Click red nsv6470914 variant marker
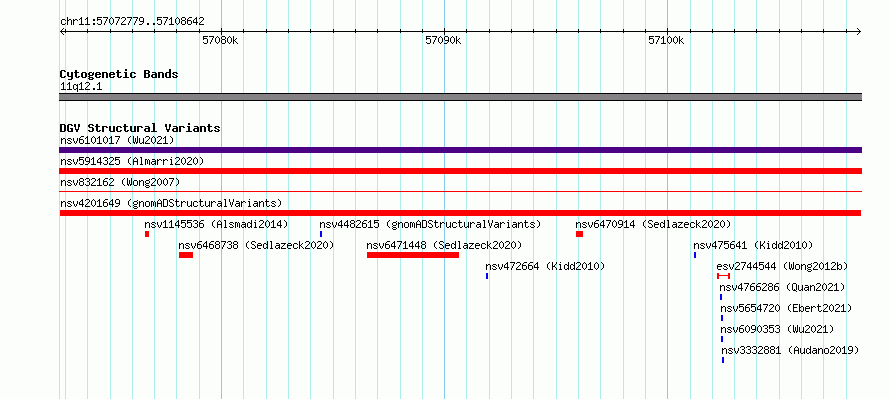 click(580, 234)
